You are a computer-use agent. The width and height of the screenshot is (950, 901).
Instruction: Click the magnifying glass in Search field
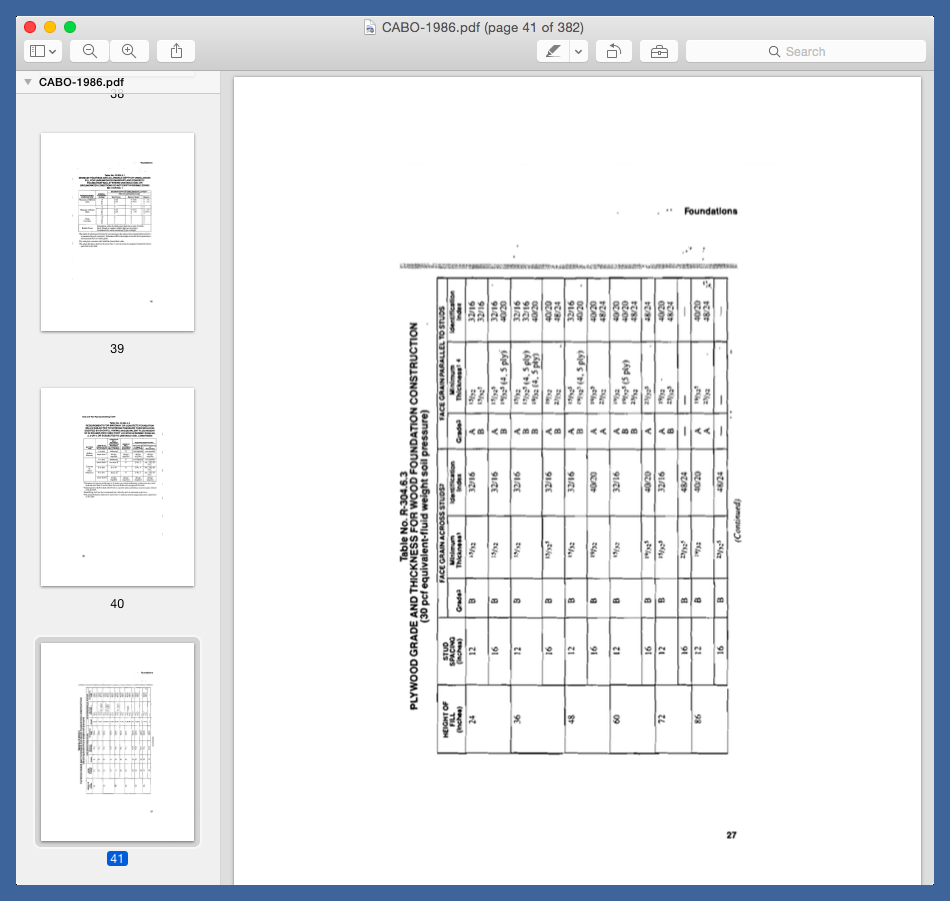coord(773,51)
